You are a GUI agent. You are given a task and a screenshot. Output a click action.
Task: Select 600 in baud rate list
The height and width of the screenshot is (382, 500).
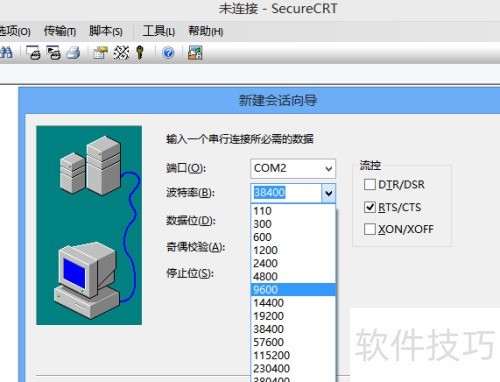[293, 237]
